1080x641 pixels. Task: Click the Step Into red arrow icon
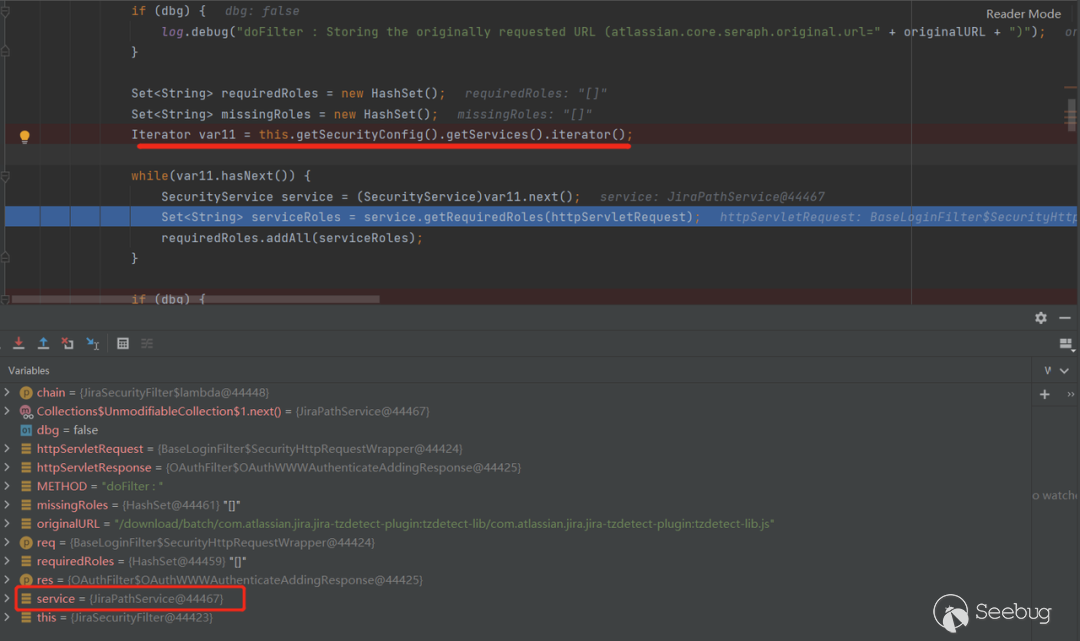pyautogui.click(x=19, y=343)
